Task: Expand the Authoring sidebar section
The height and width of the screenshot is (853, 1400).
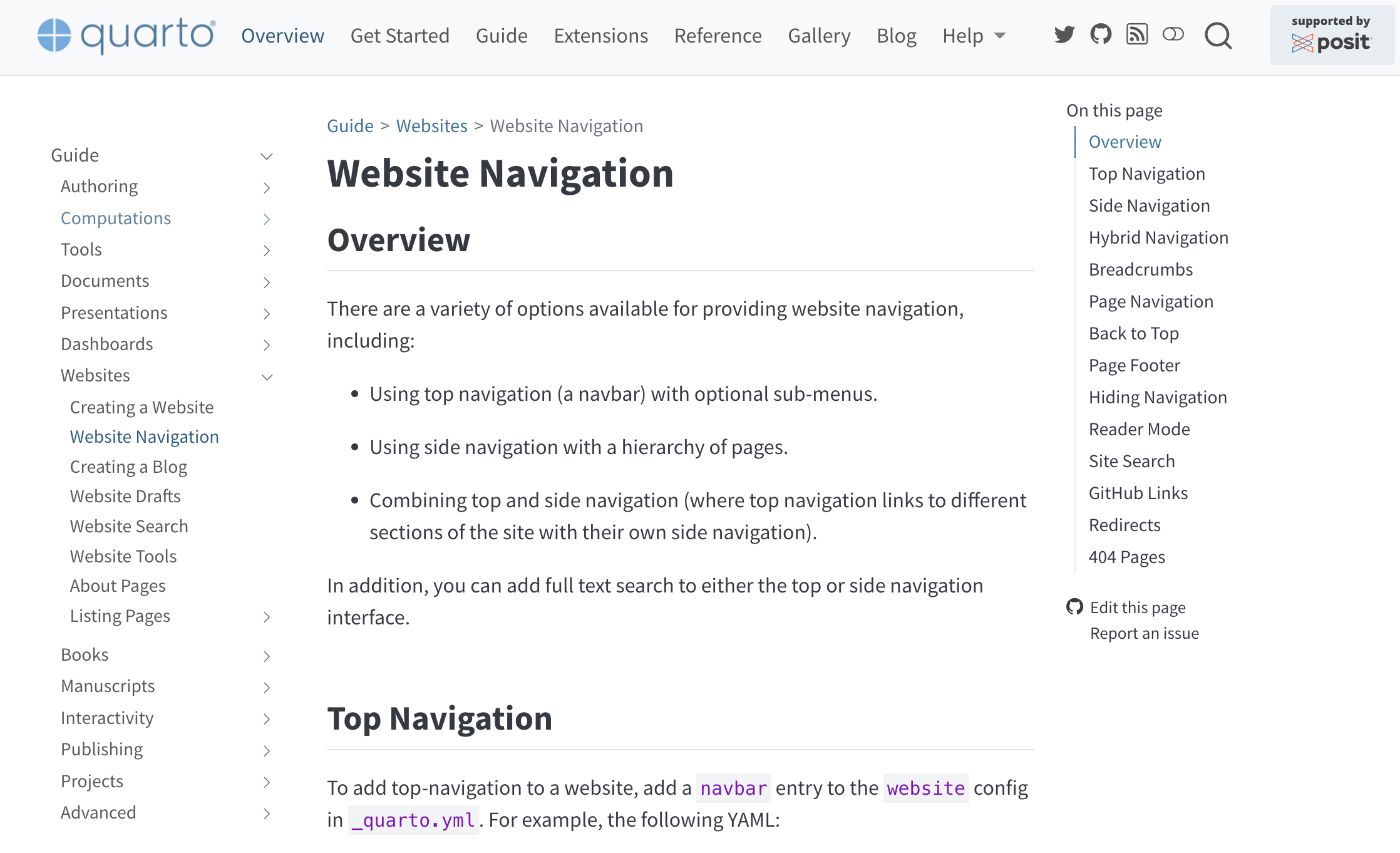Action: 267,188
